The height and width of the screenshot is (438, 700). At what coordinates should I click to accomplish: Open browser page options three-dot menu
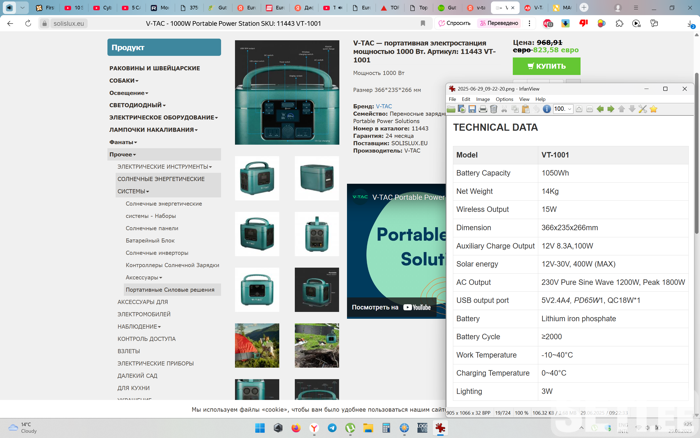click(529, 23)
